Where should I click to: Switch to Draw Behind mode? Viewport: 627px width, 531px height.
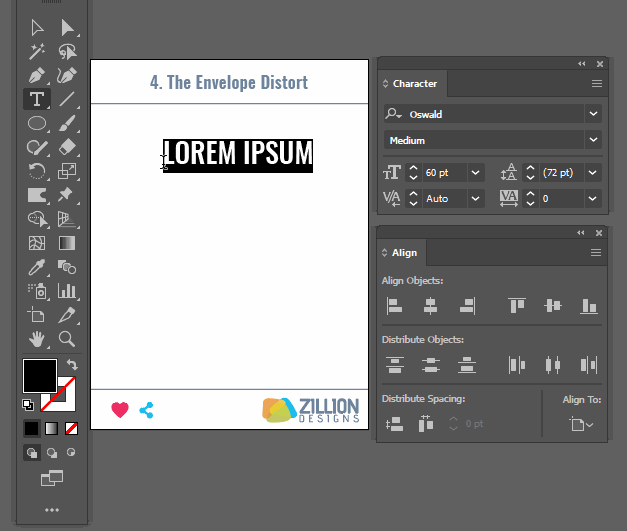point(52,453)
